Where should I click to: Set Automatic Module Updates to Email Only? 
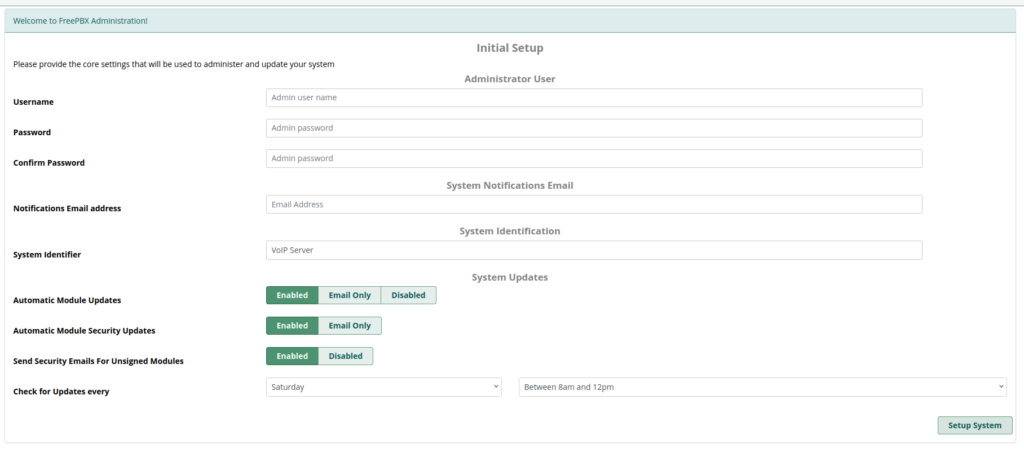pos(349,295)
